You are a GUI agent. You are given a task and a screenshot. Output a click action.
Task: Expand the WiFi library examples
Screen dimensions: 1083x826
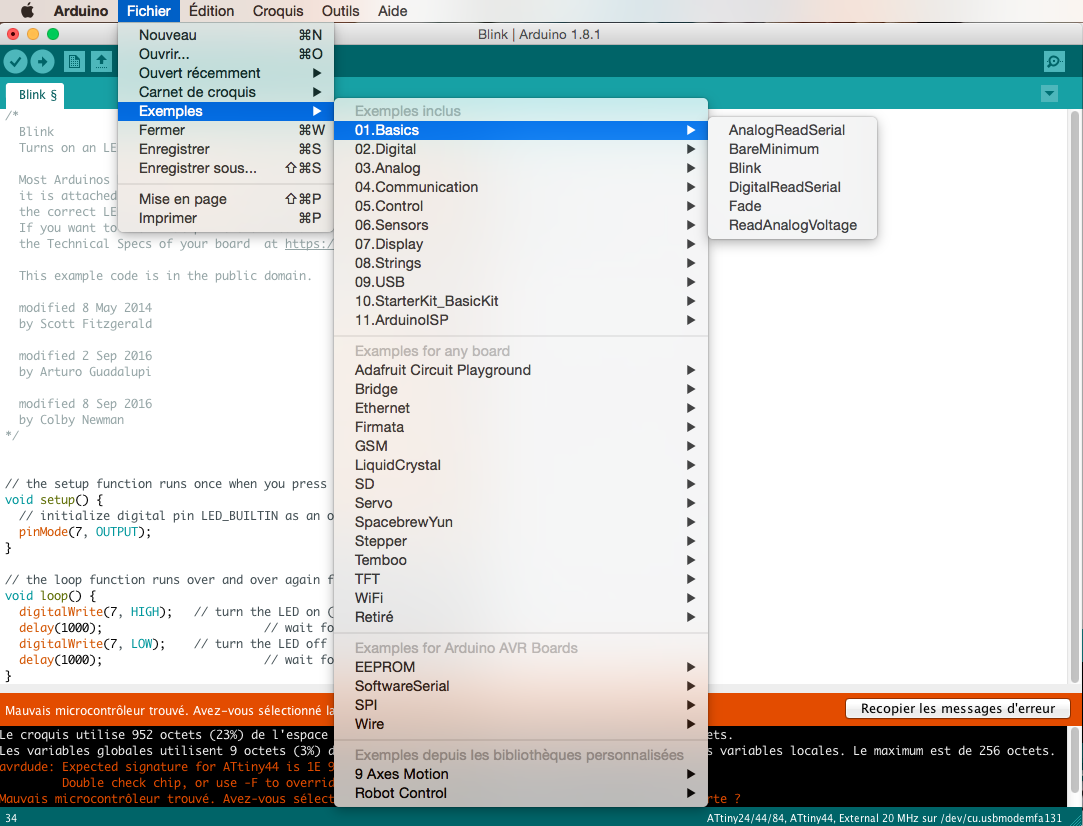(521, 597)
